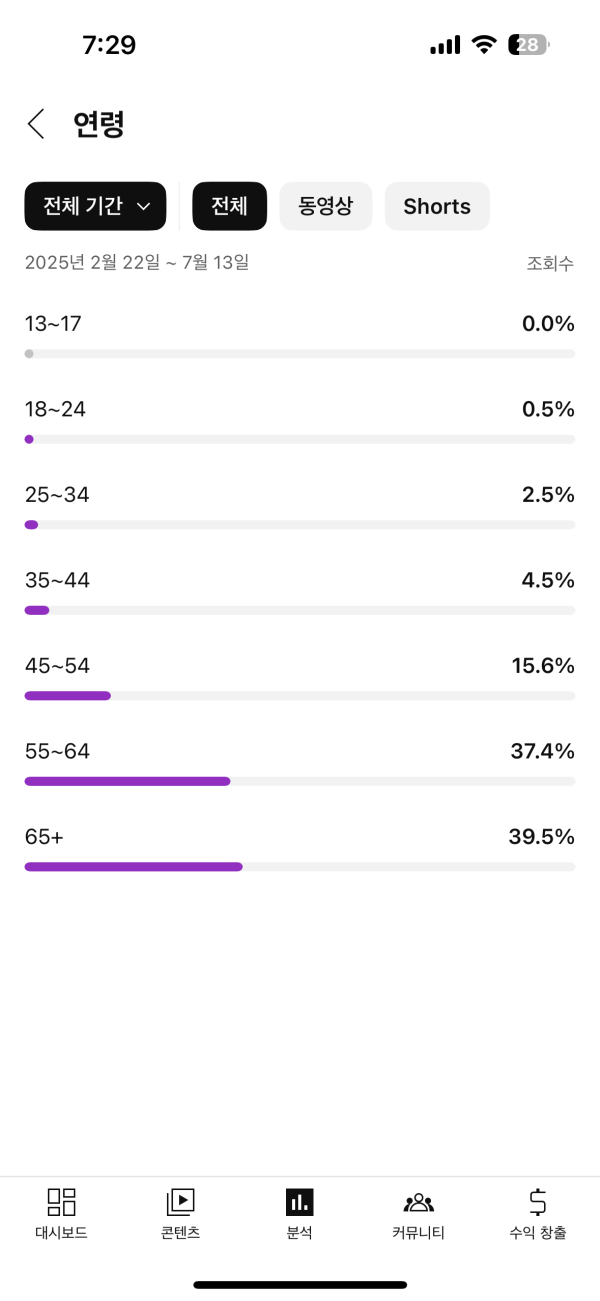Tap the 연령 page title

coord(99,124)
